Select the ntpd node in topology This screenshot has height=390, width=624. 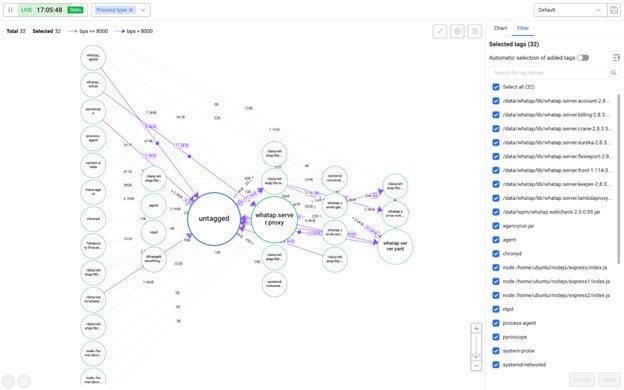pos(154,232)
